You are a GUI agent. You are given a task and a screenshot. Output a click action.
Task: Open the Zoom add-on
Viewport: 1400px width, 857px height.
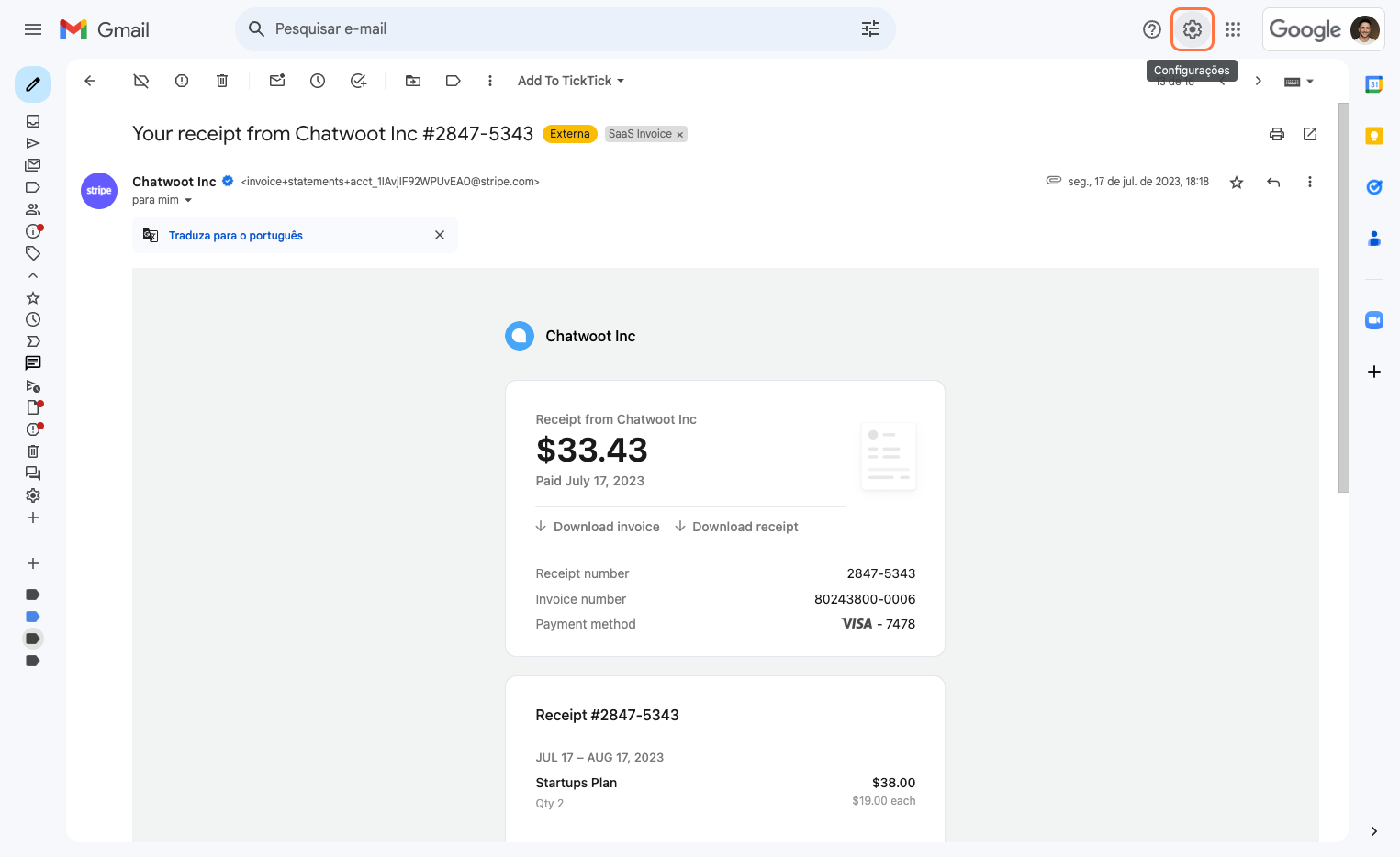pos(1374,320)
